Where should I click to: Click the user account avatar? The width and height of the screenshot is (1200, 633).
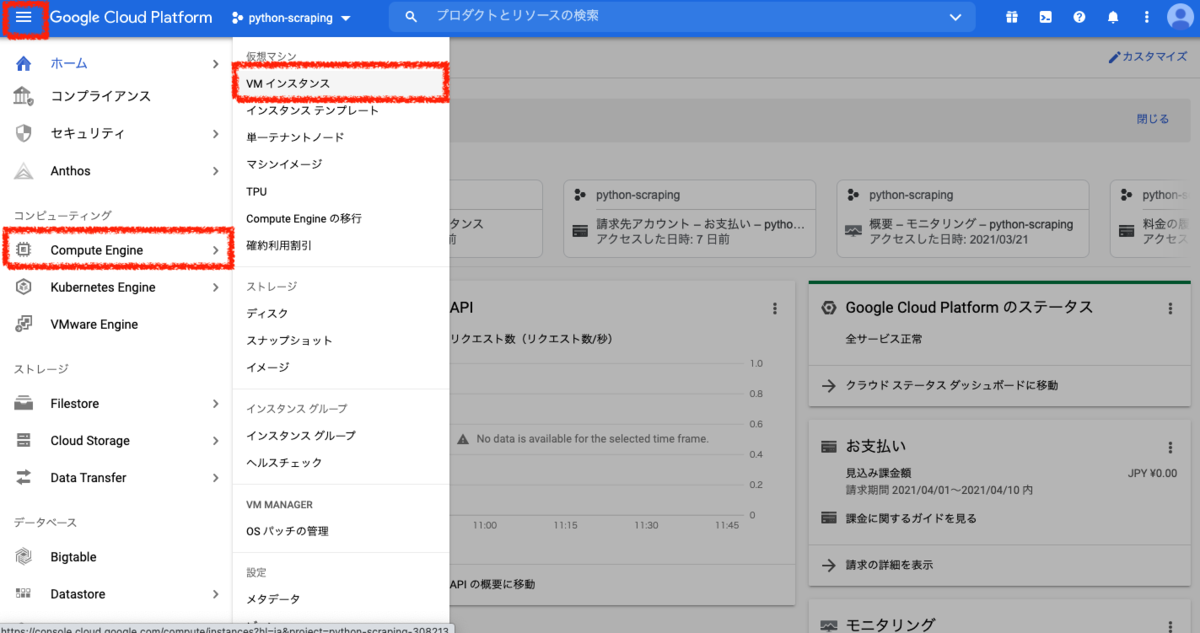pyautogui.click(x=1181, y=17)
